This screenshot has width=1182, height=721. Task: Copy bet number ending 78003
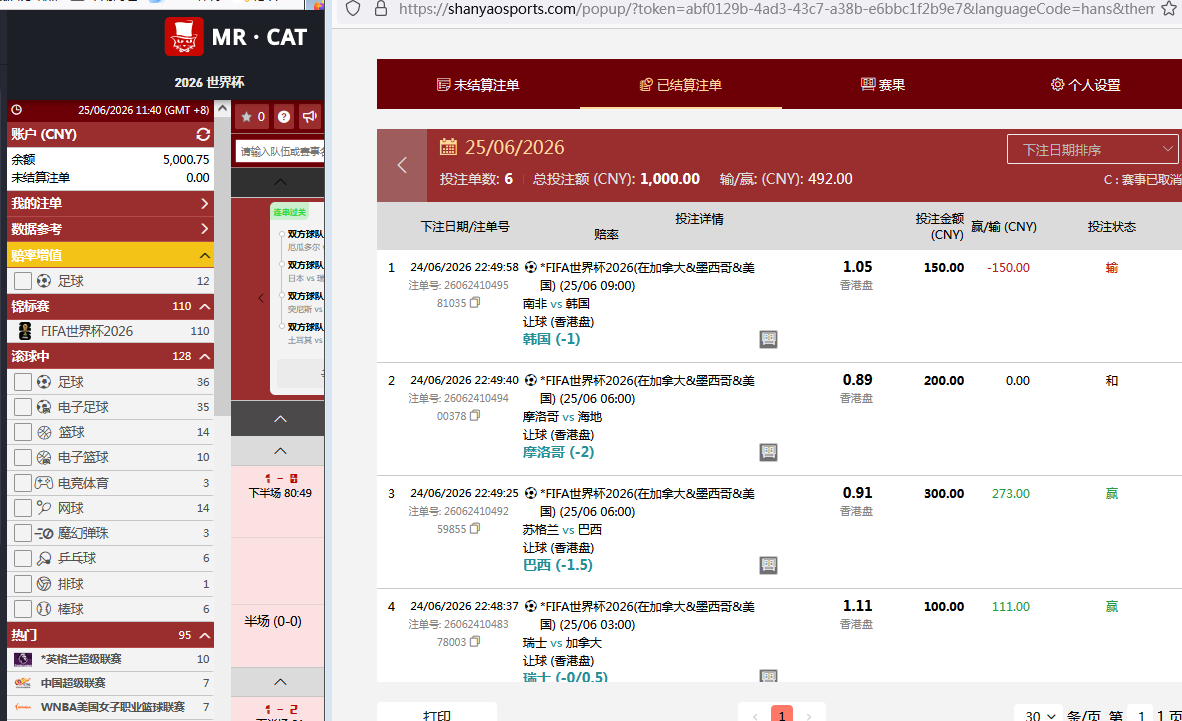coord(475,642)
